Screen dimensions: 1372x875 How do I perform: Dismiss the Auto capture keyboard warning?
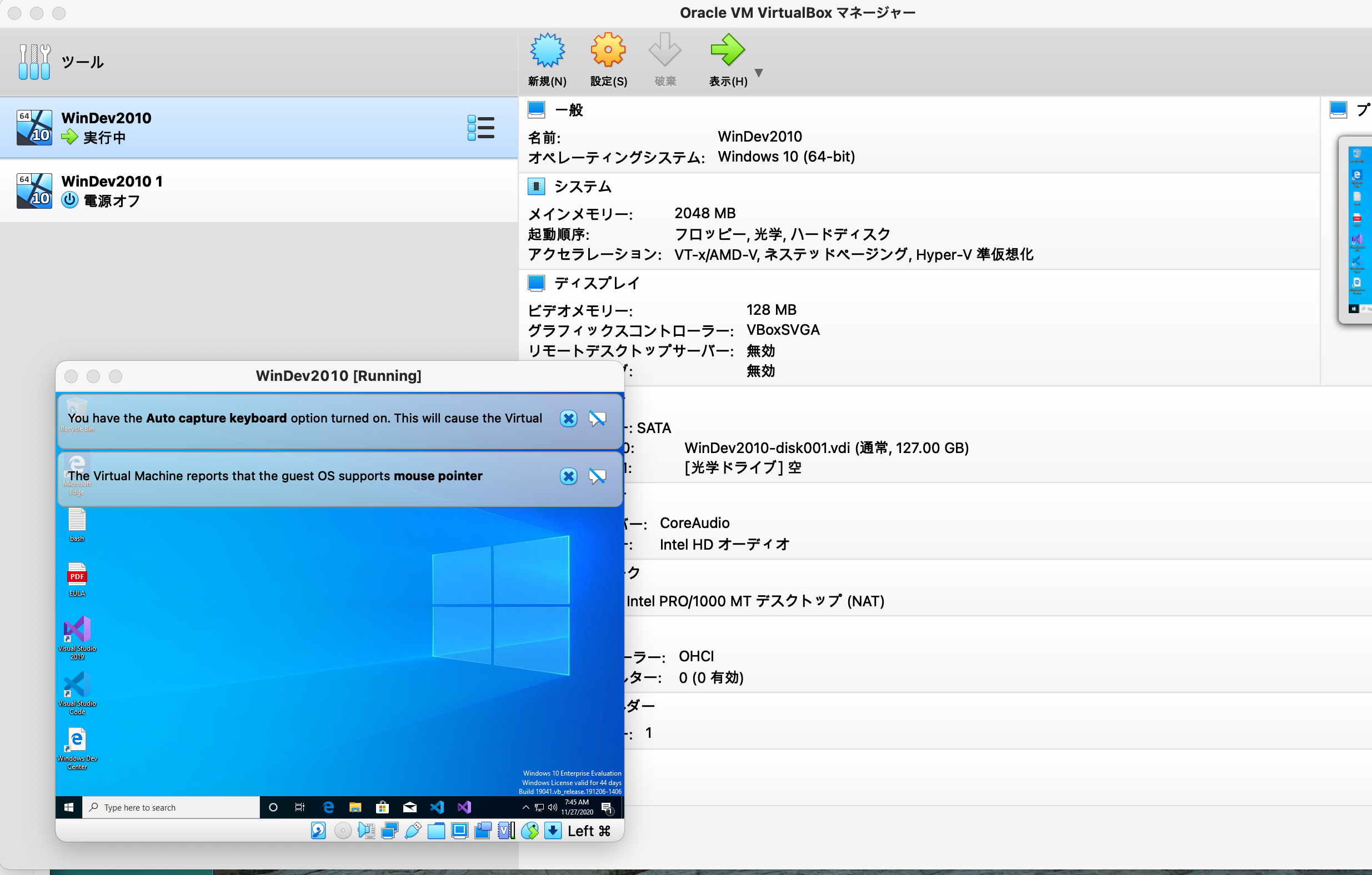tap(568, 418)
